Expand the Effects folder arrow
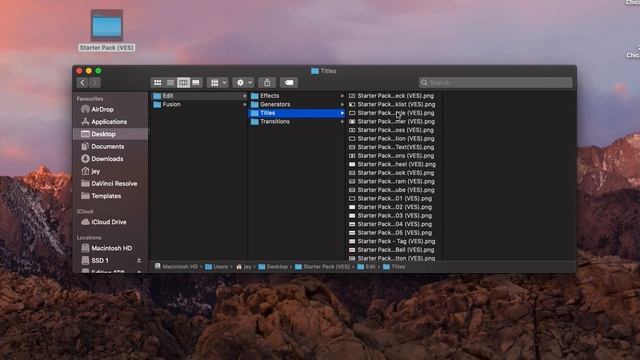The height and width of the screenshot is (360, 640). pos(342,96)
